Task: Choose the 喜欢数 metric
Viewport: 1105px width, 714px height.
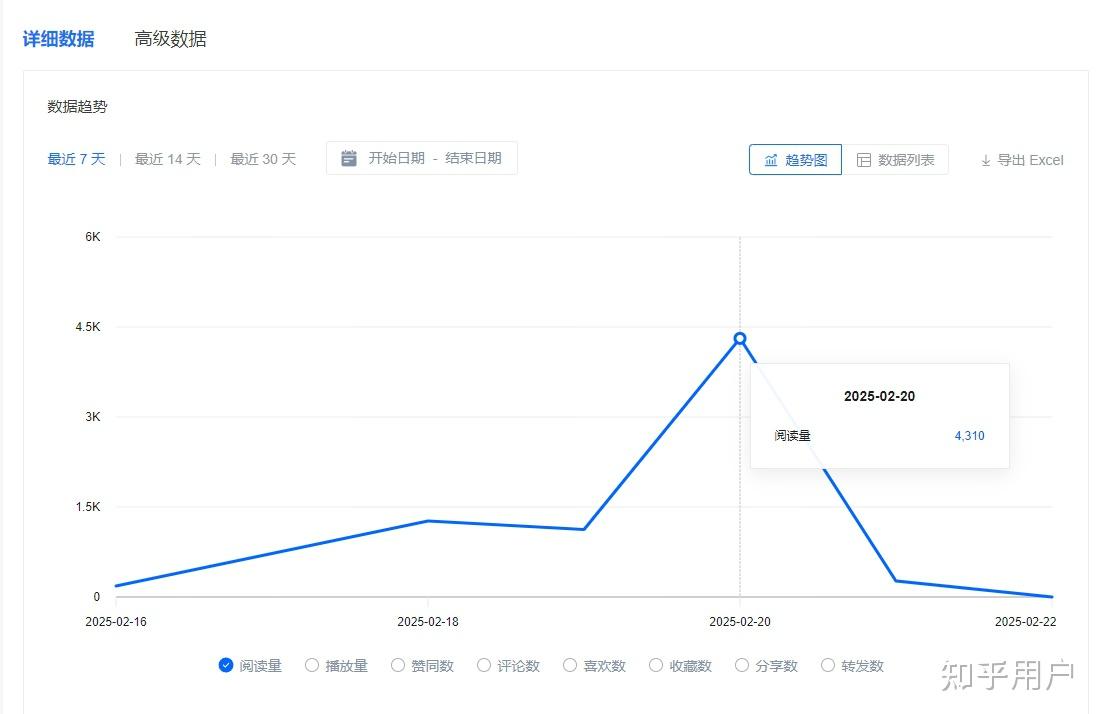Action: (570, 665)
